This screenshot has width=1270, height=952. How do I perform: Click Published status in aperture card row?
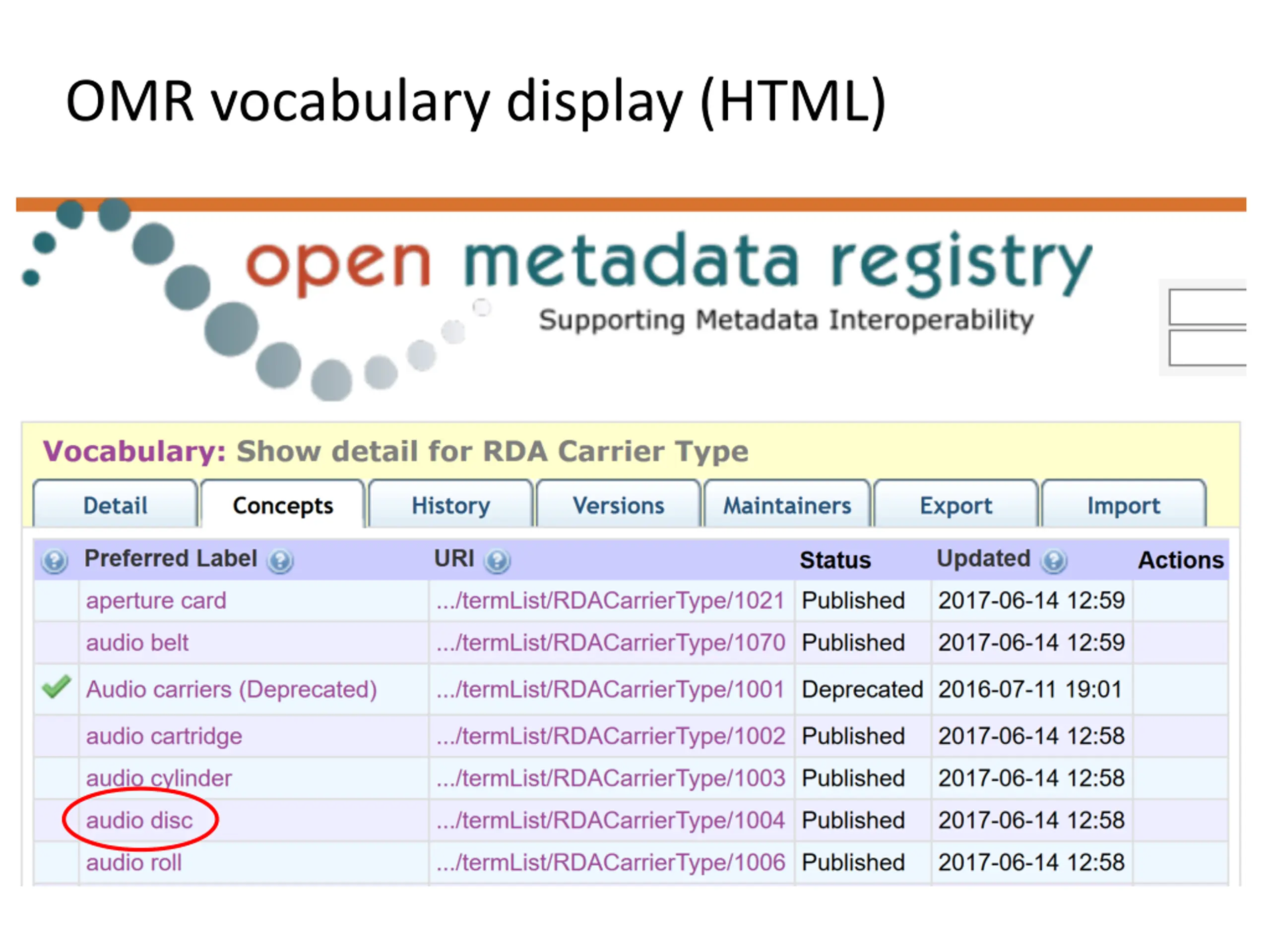(x=853, y=600)
